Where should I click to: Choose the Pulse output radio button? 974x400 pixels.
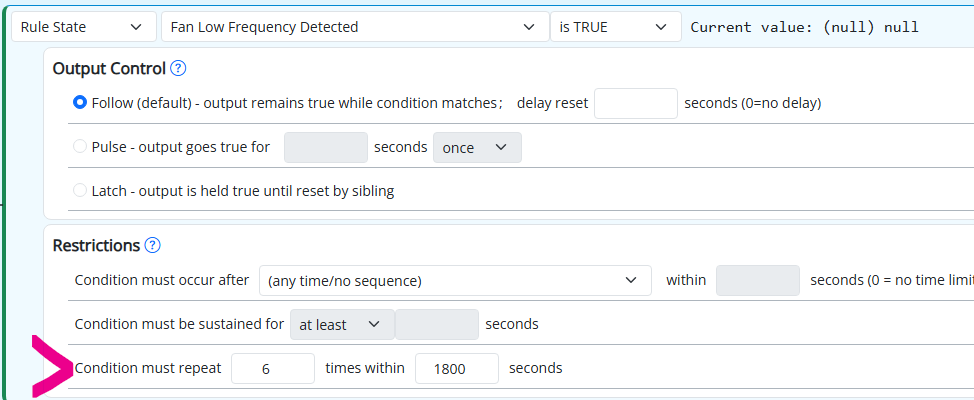tap(80, 147)
